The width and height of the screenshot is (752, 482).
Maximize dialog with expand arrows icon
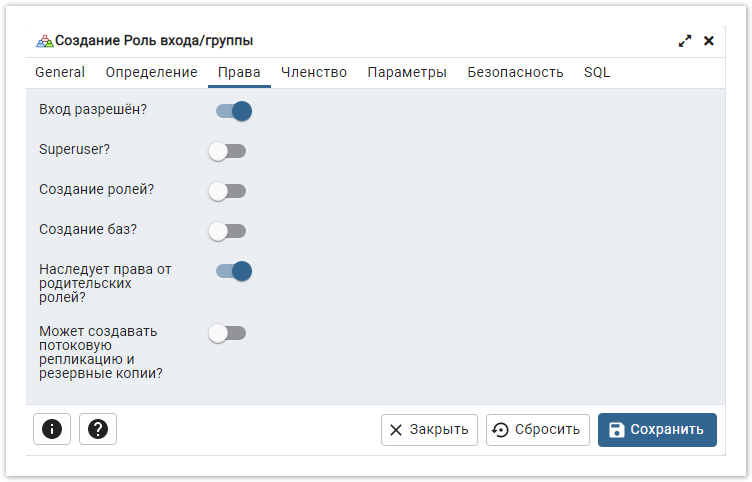coord(685,41)
